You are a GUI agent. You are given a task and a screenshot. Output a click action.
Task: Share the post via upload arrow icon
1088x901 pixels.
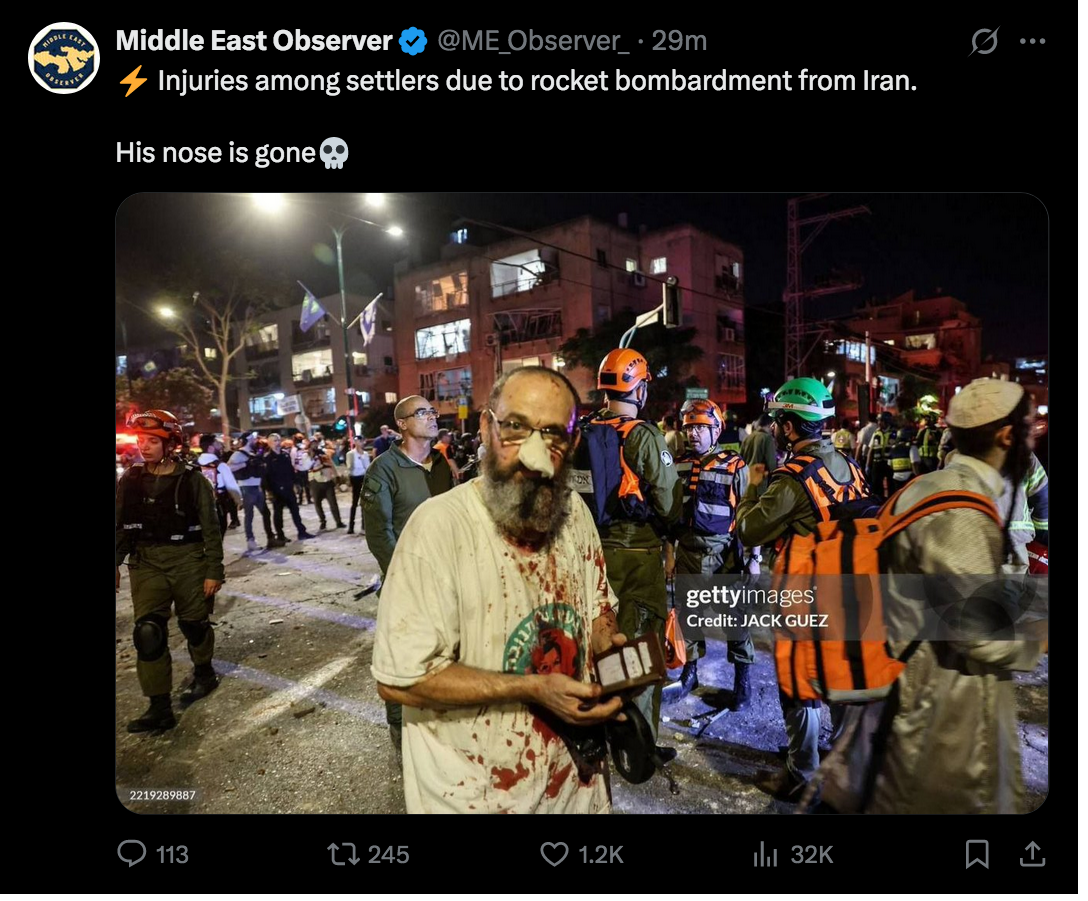coord(1032,854)
